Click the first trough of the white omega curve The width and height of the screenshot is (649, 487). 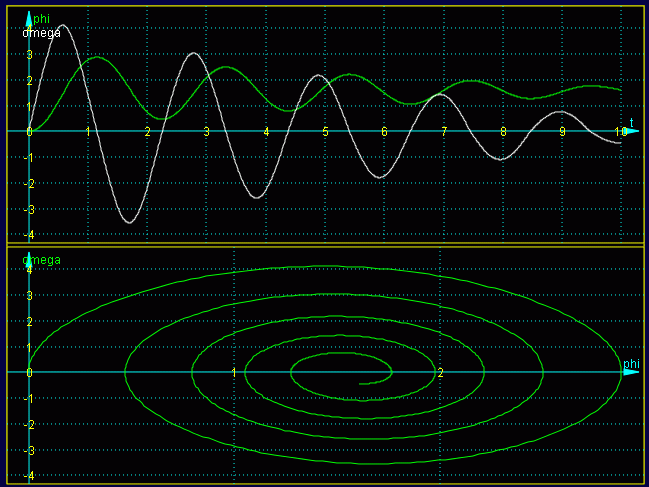click(x=128, y=222)
